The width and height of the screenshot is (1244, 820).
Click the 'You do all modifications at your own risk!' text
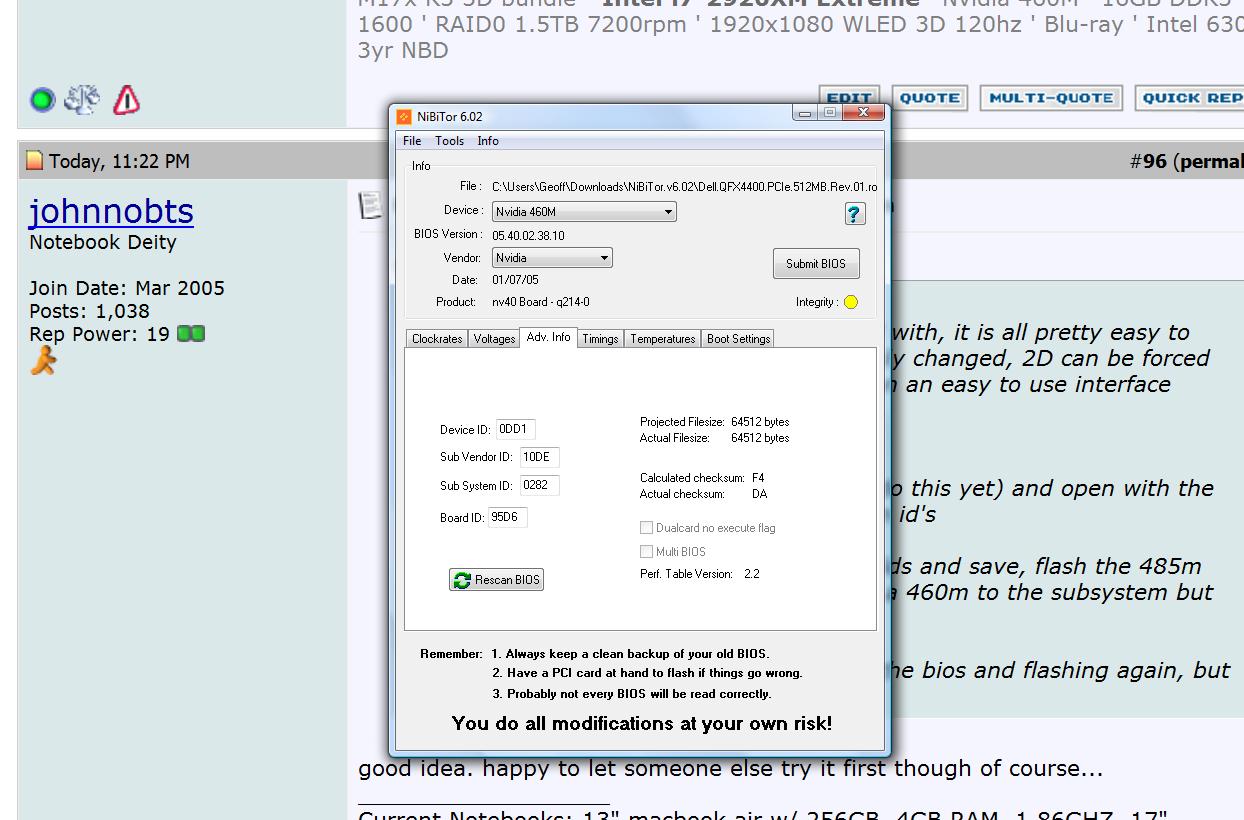[x=642, y=723]
